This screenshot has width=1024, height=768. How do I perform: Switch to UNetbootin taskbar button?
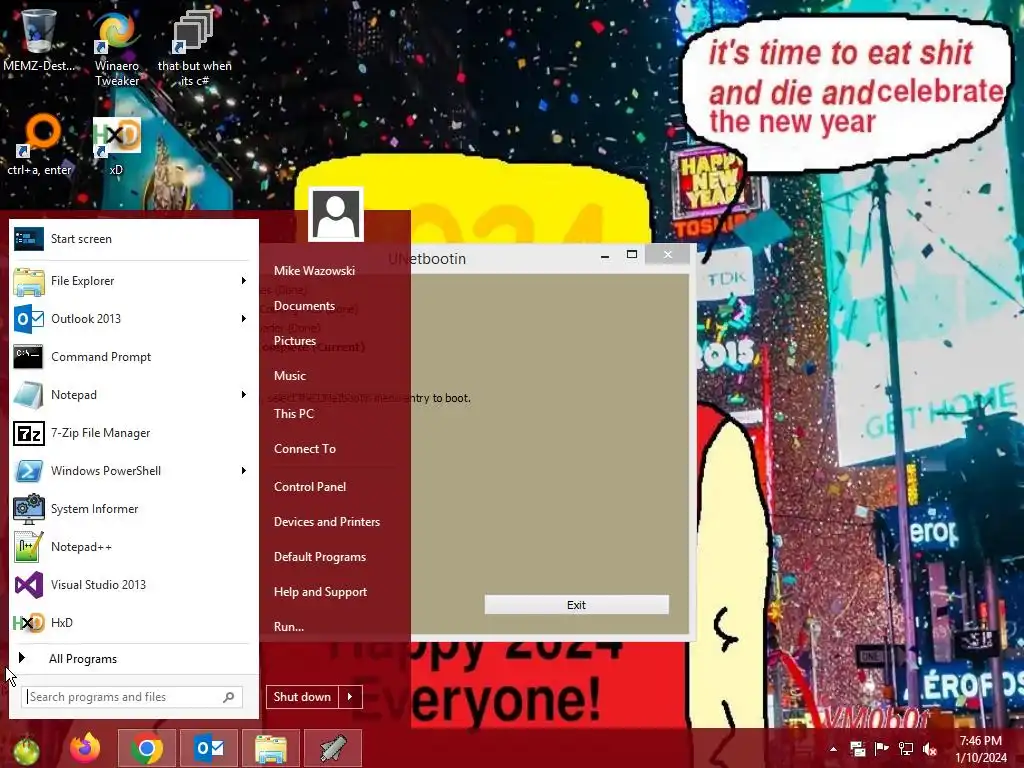point(333,748)
